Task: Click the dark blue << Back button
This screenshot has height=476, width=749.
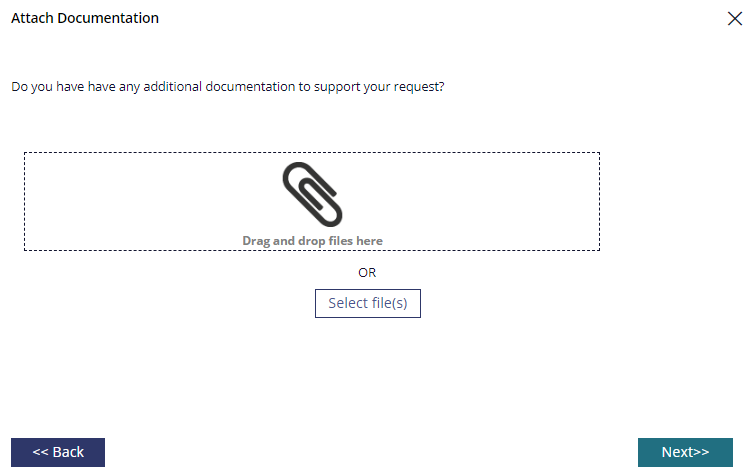Action: coord(58,452)
